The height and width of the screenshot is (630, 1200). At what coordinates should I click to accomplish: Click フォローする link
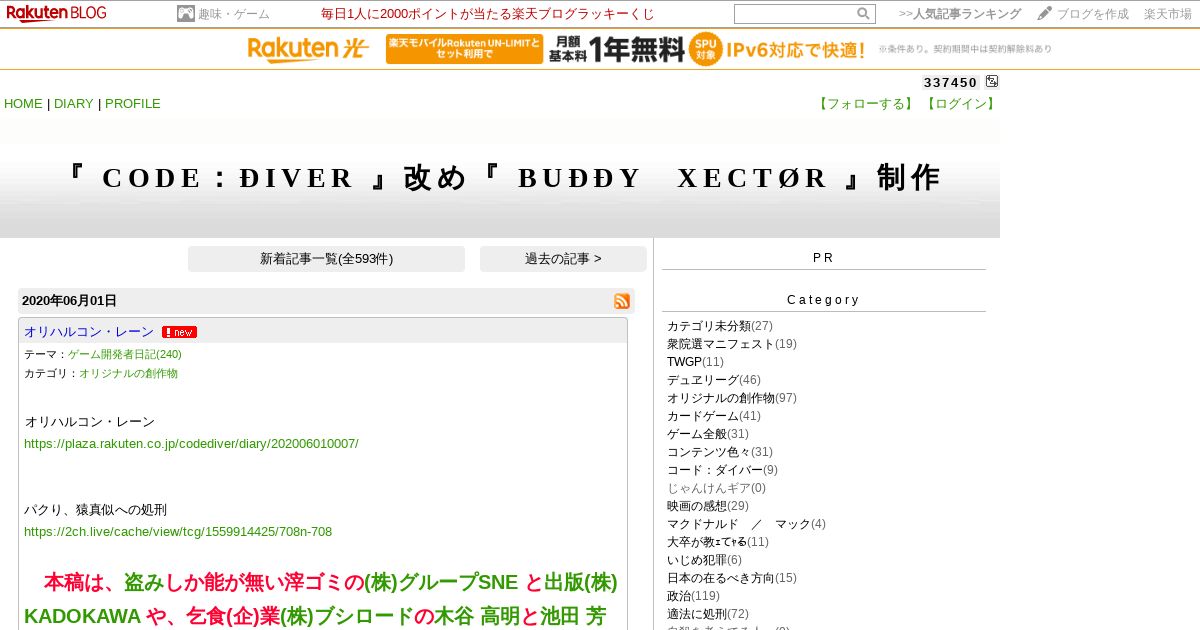[x=866, y=104]
